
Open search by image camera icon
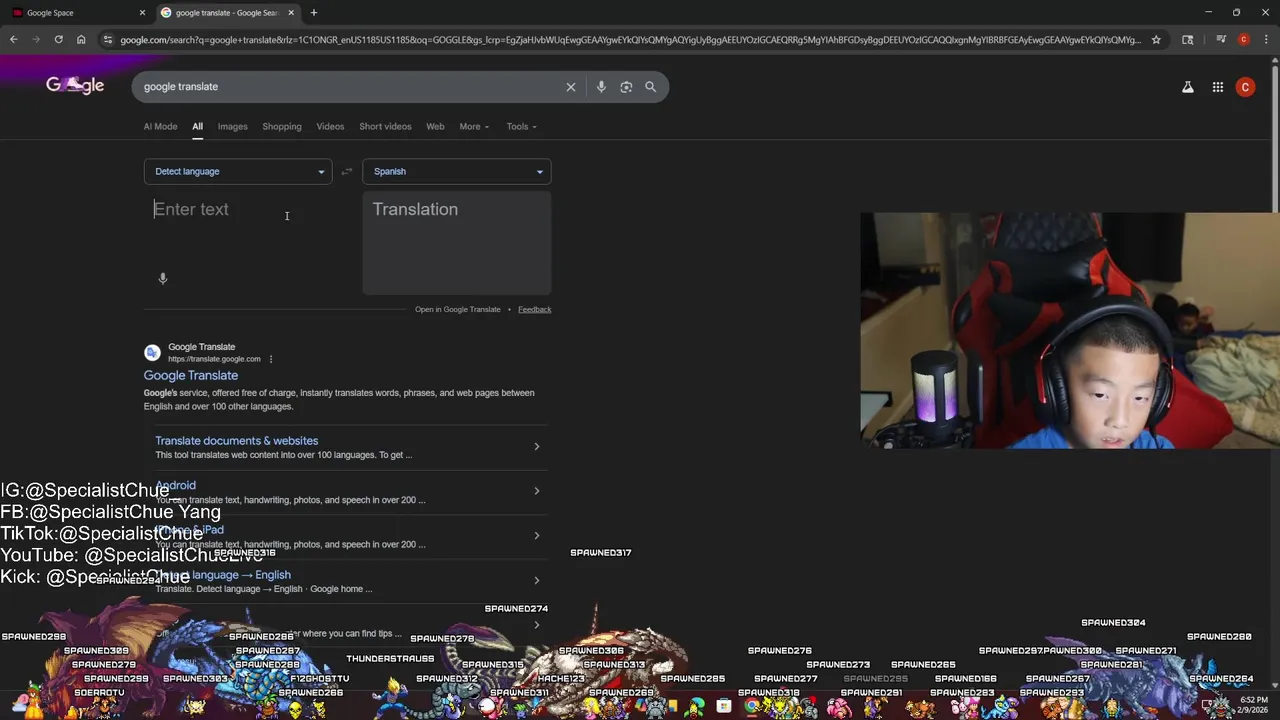pos(626,87)
